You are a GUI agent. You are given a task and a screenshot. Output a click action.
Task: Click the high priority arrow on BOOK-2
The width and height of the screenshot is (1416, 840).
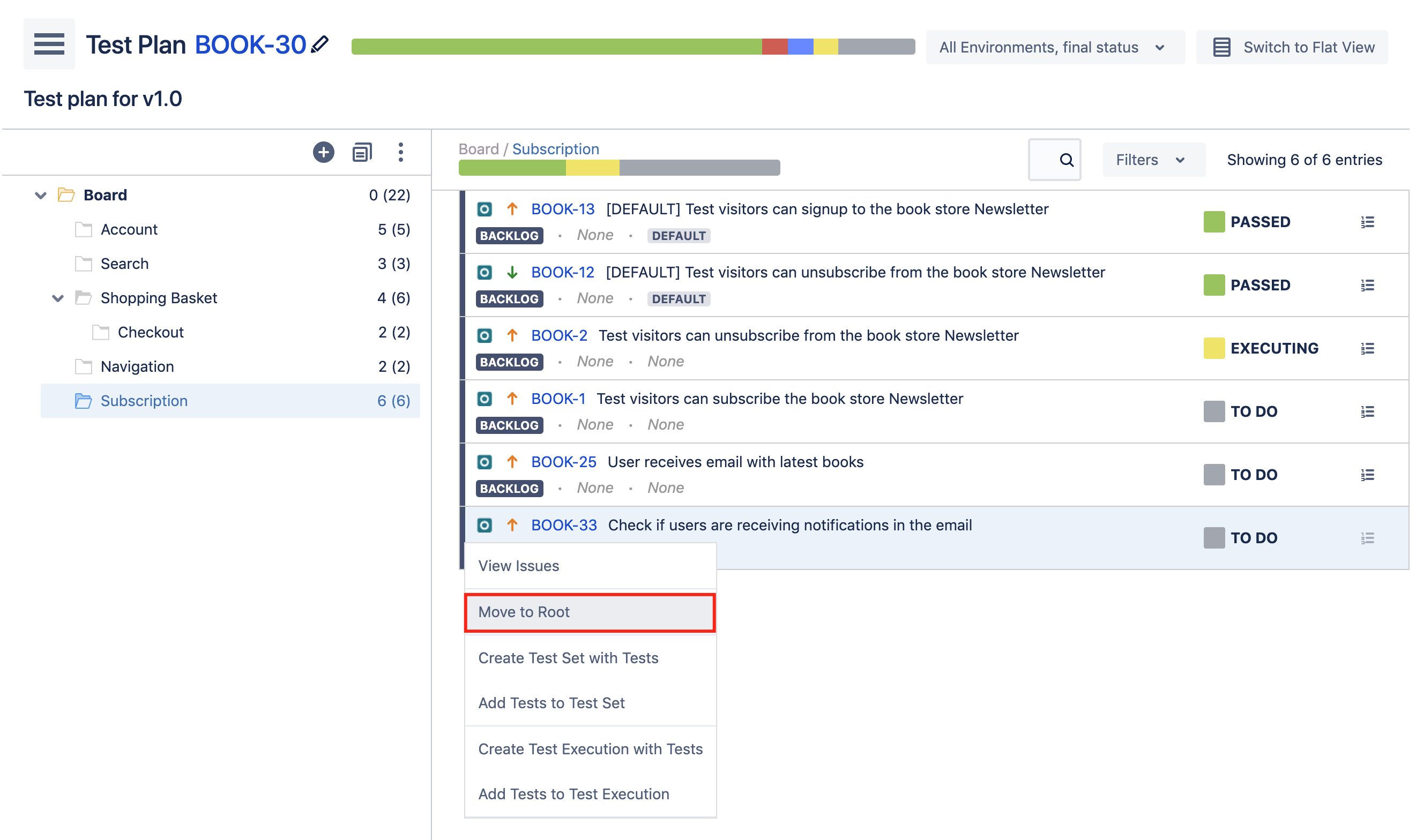(x=512, y=336)
